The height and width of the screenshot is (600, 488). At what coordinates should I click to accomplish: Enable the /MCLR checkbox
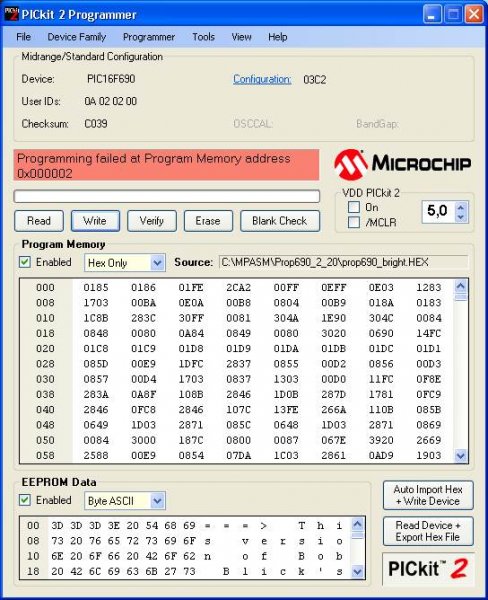pyautogui.click(x=354, y=222)
